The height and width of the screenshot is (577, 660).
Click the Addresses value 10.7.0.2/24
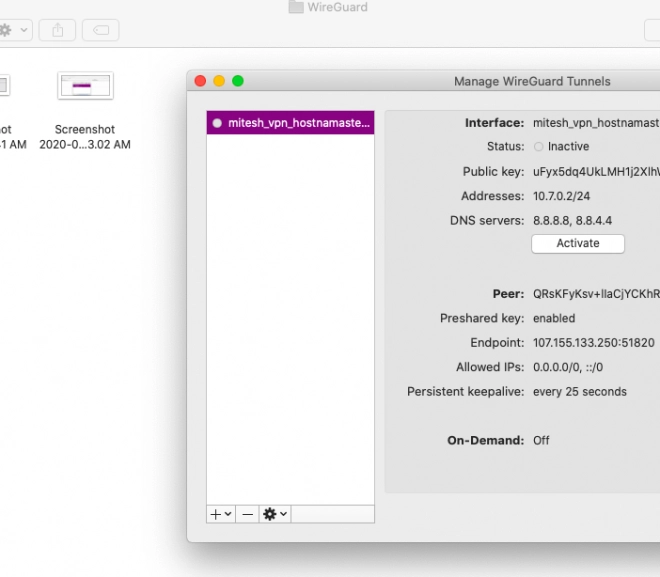coord(562,196)
